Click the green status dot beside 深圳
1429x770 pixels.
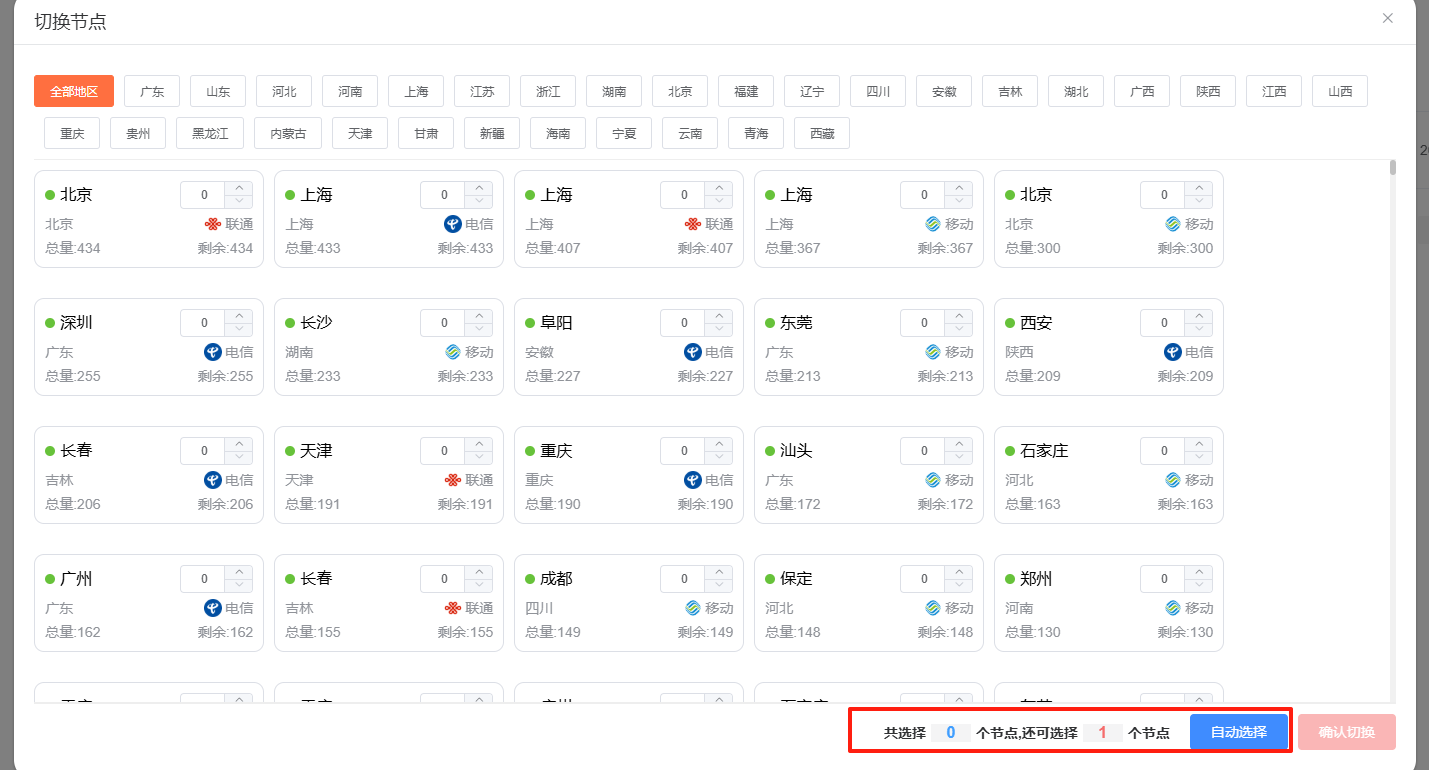[49, 323]
